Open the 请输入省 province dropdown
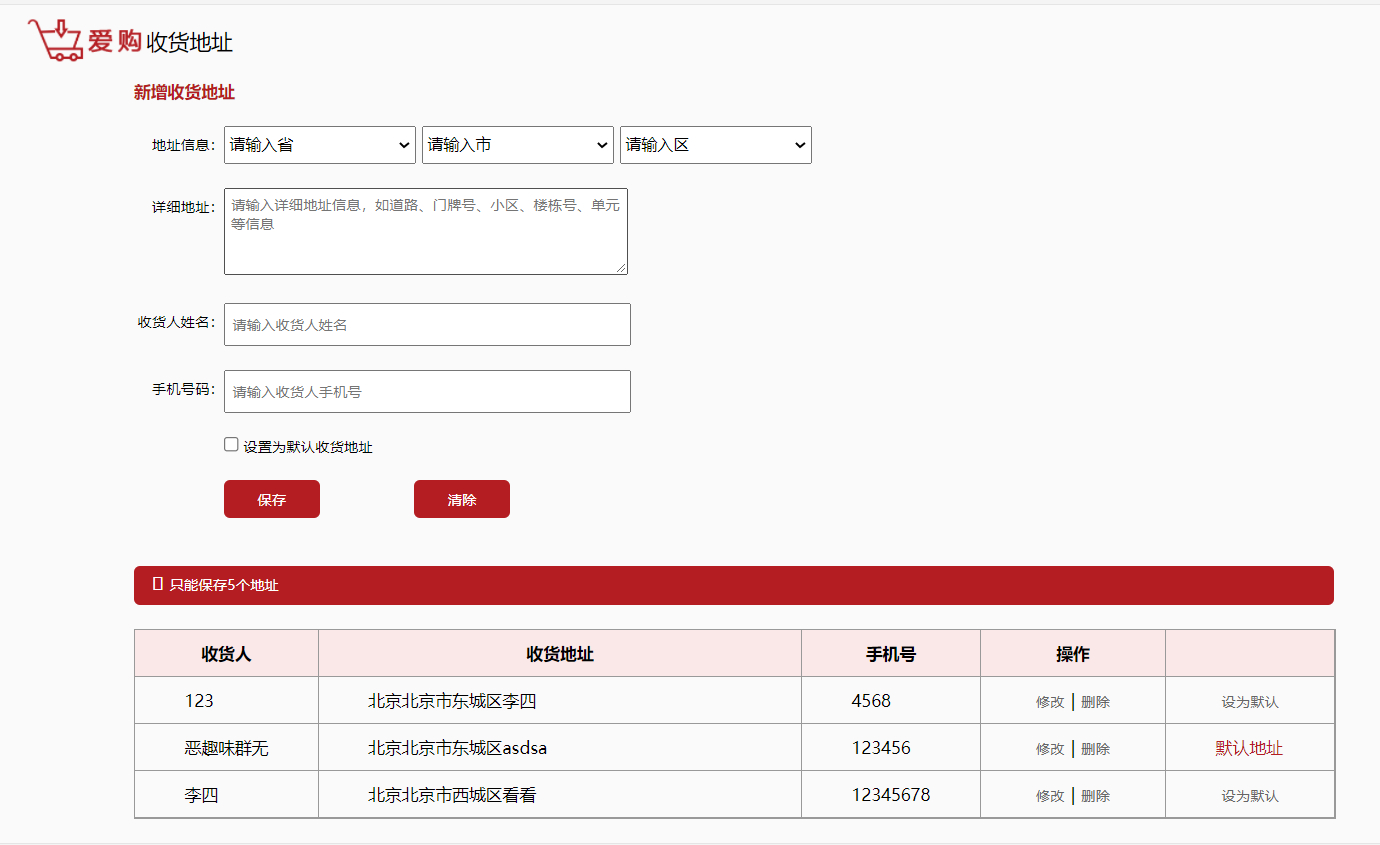Screen dimensions: 1380x845 pos(319,144)
